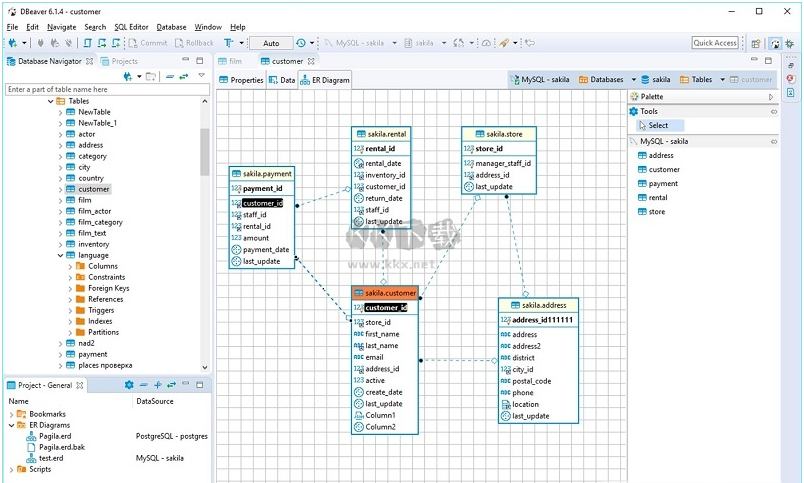804x483 pixels.
Task: Expand the Palette panel arrow
Action: (771, 97)
